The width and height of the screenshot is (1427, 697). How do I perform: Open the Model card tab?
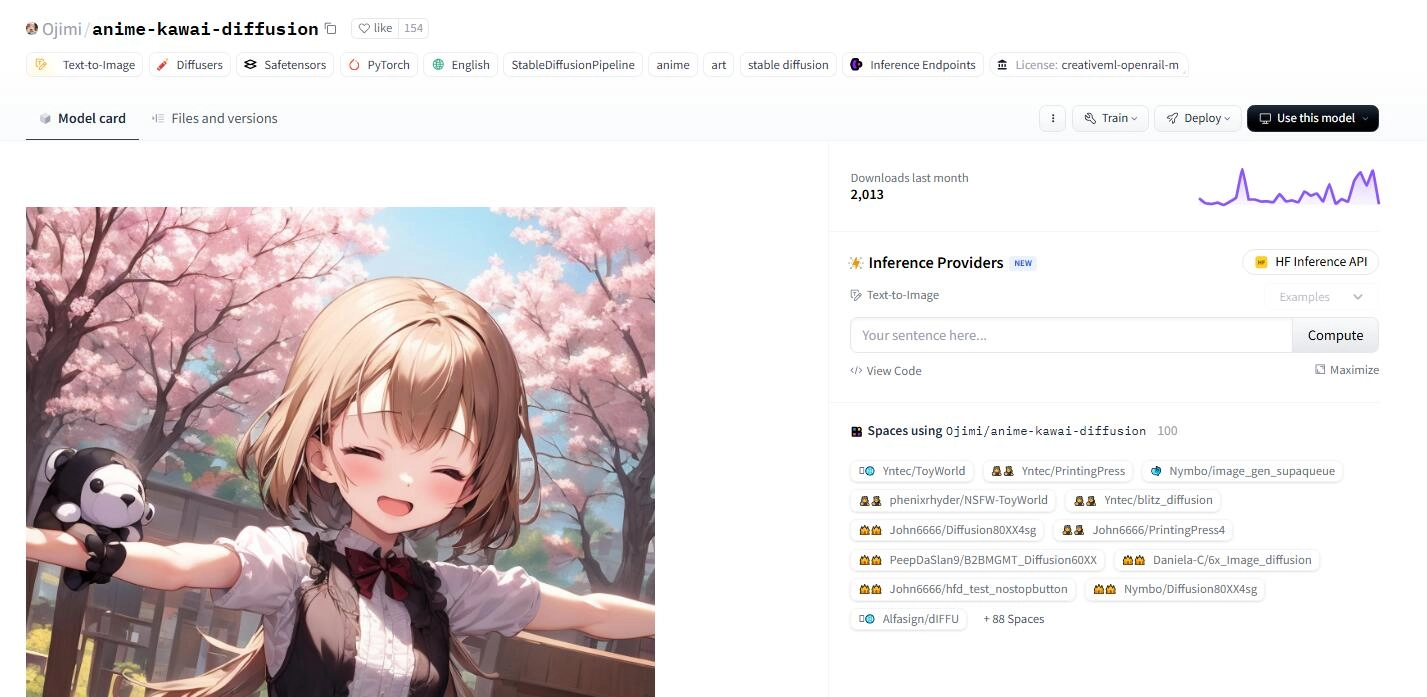click(x=82, y=118)
